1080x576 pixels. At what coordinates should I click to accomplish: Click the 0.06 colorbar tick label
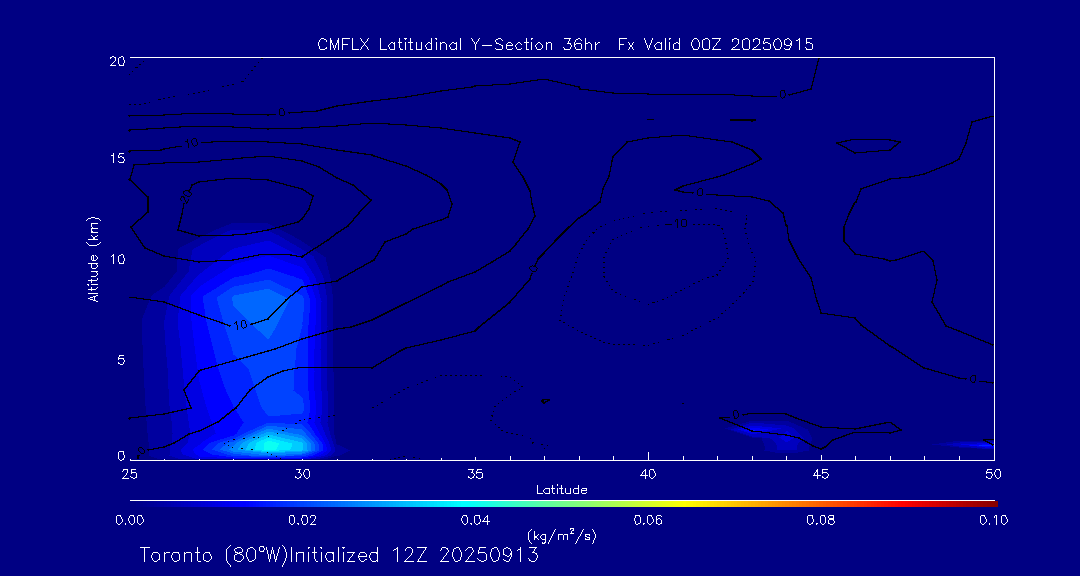648,520
